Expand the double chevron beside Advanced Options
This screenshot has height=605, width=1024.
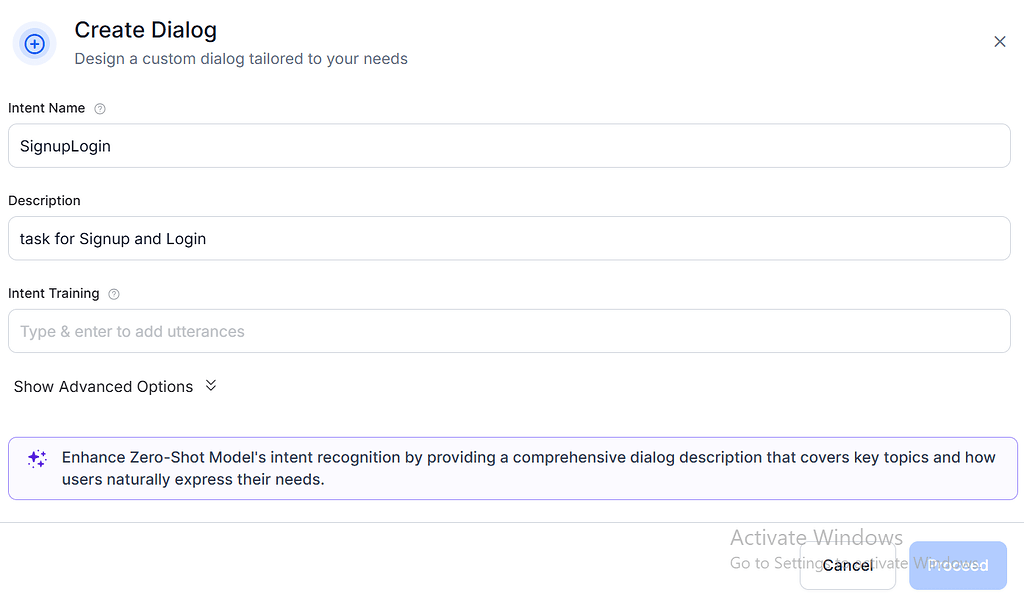[x=210, y=386]
